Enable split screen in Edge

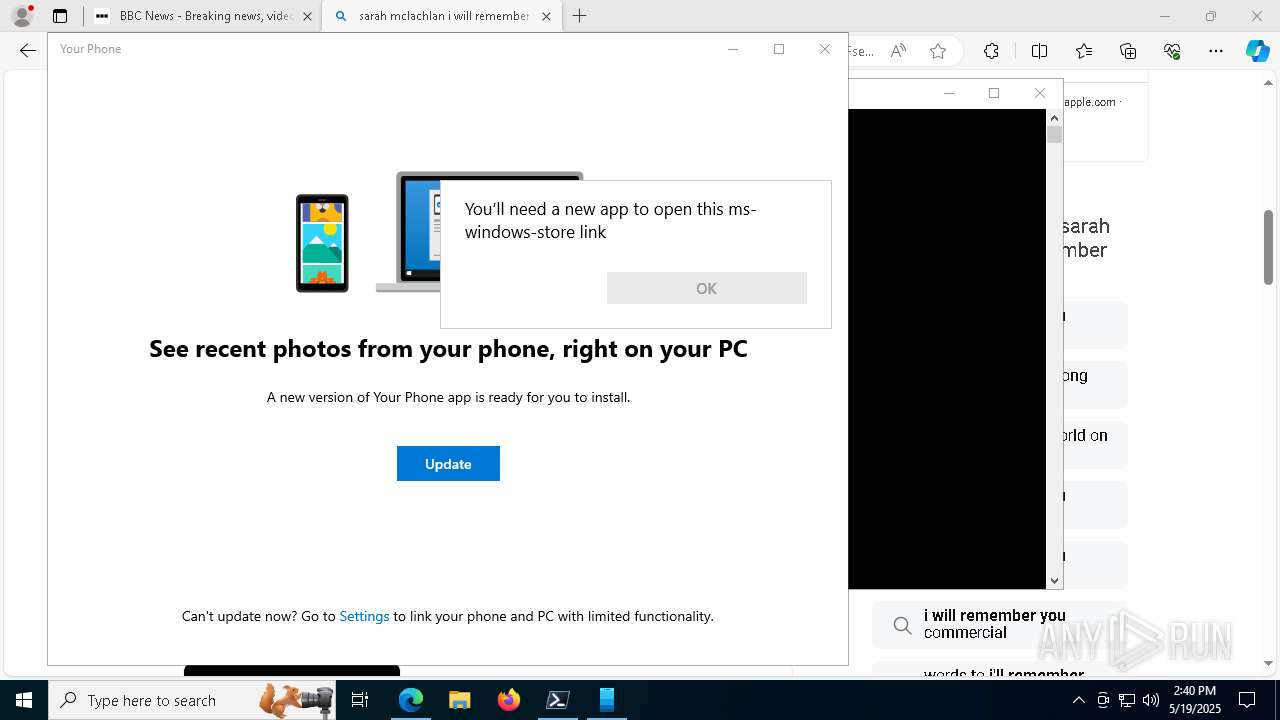[x=1039, y=51]
